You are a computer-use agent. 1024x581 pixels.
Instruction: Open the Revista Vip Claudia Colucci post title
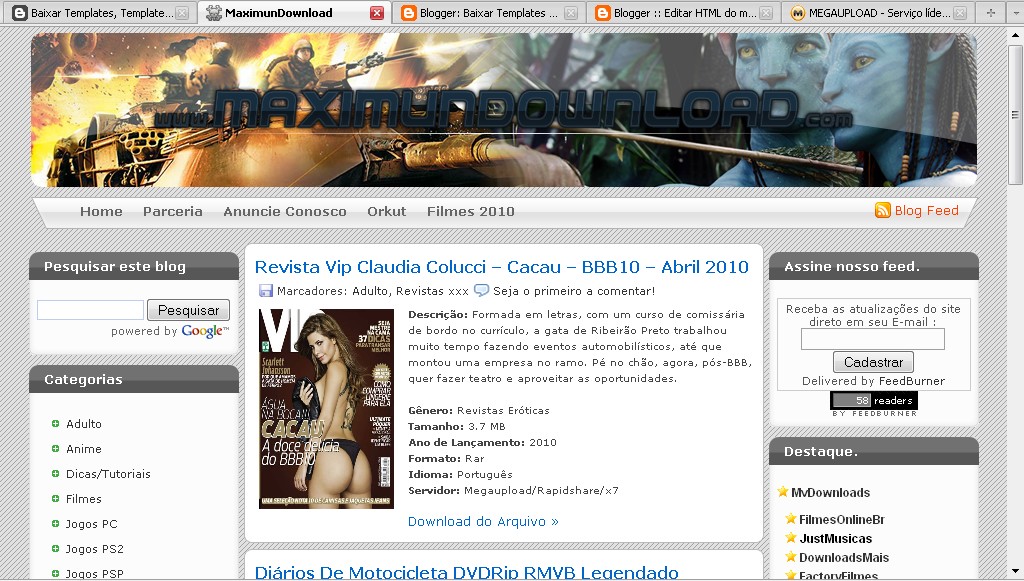(502, 267)
